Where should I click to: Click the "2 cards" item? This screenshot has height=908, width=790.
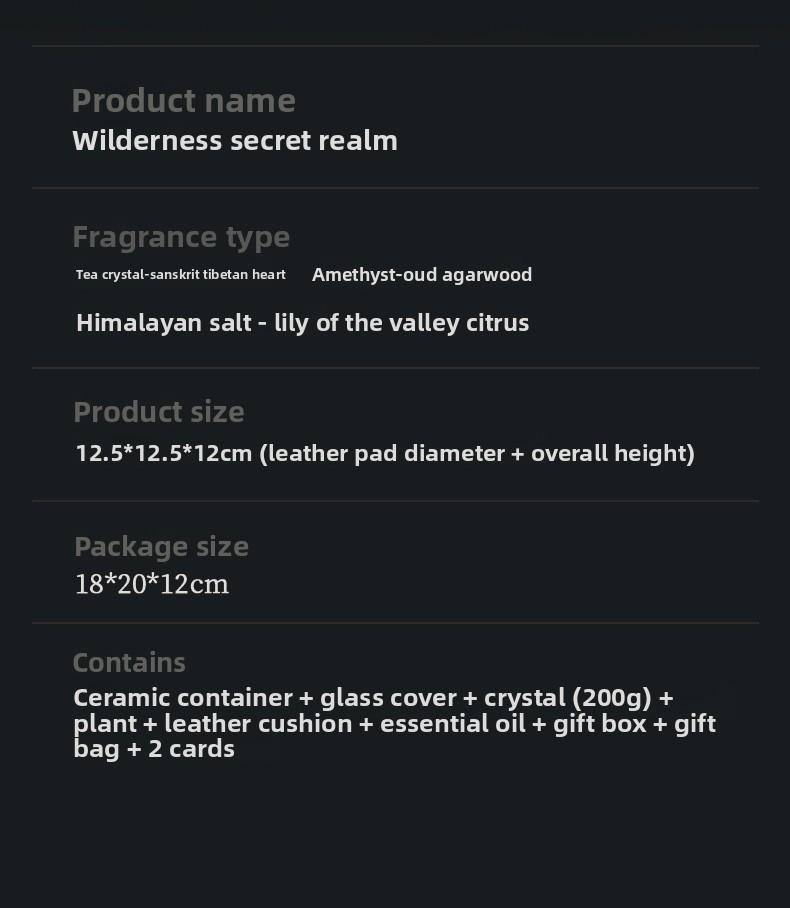pos(191,748)
